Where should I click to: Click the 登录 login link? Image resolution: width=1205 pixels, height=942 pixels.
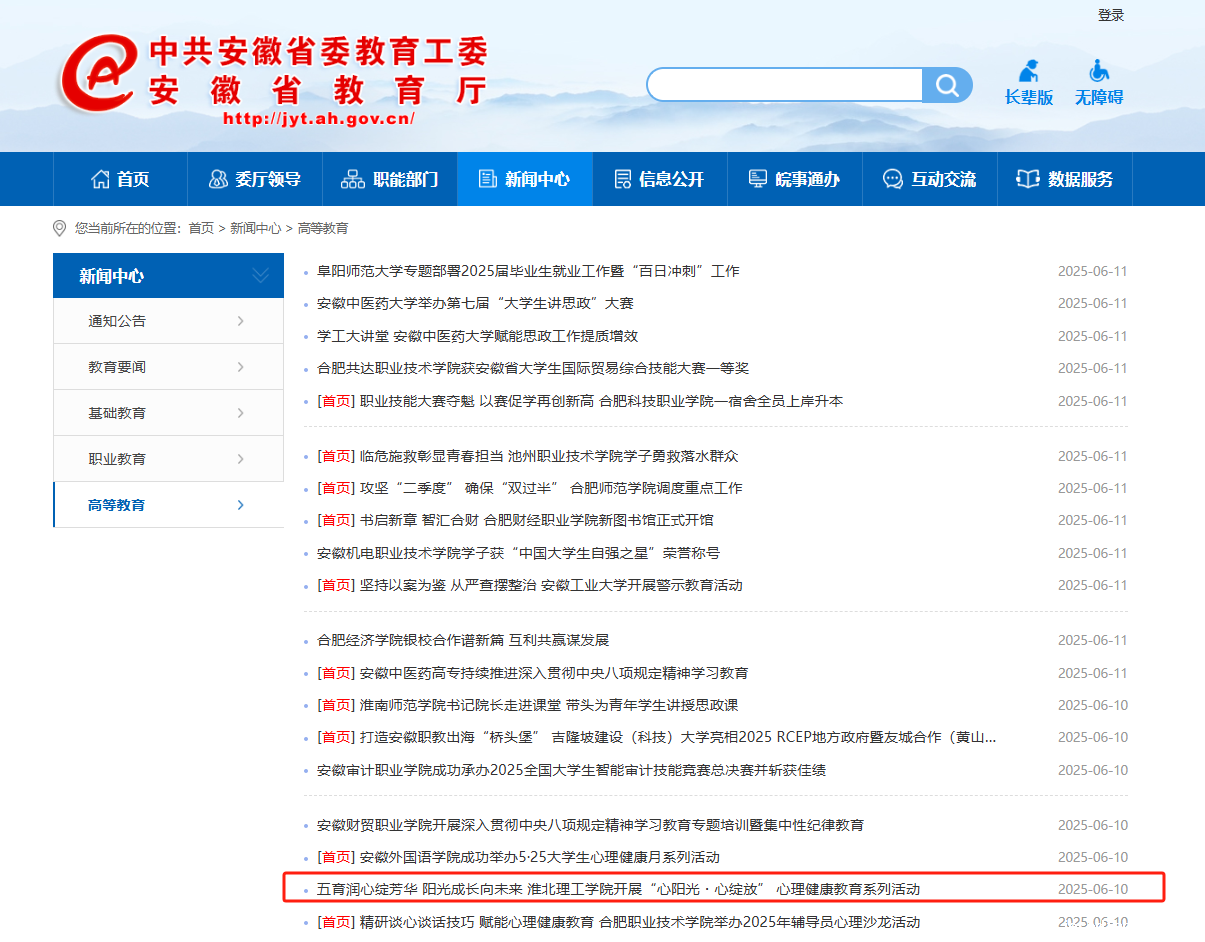pos(1110,15)
